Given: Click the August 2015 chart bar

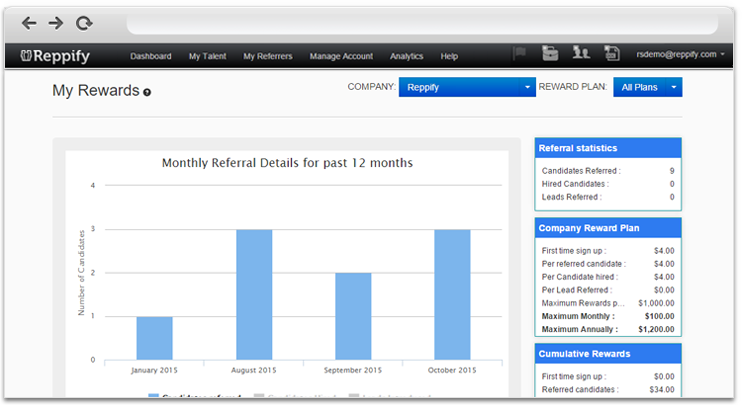Looking at the screenshot, I should coord(255,294).
